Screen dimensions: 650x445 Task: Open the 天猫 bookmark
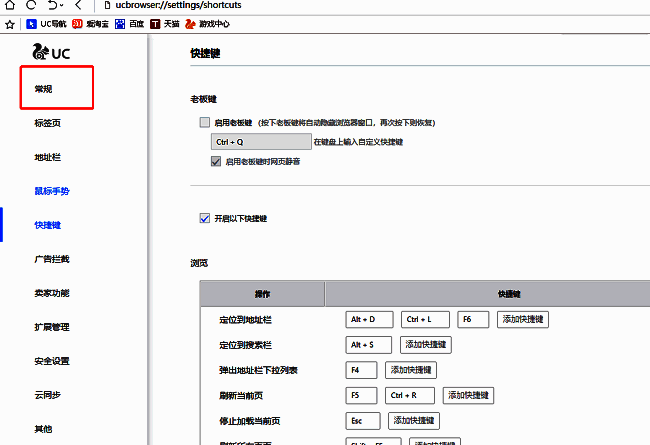(x=165, y=24)
